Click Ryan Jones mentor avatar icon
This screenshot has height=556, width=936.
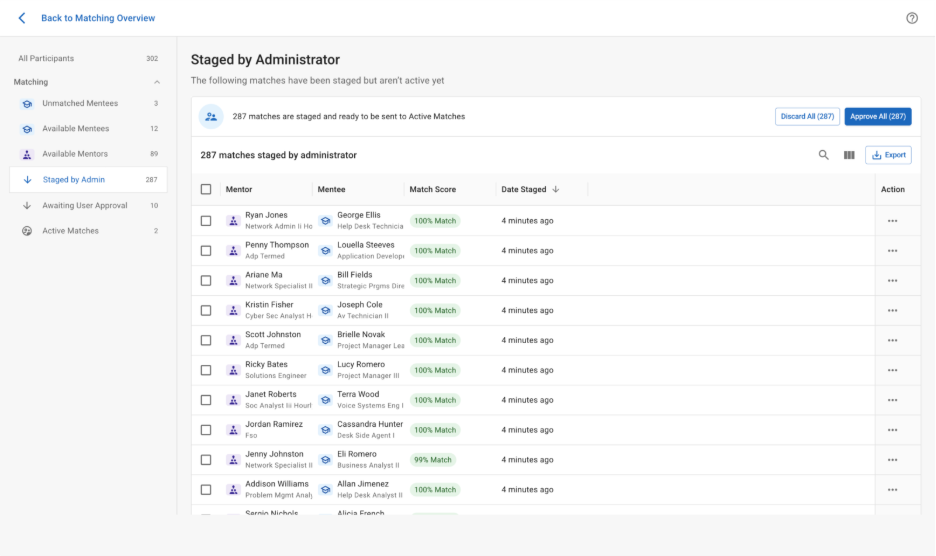point(233,221)
